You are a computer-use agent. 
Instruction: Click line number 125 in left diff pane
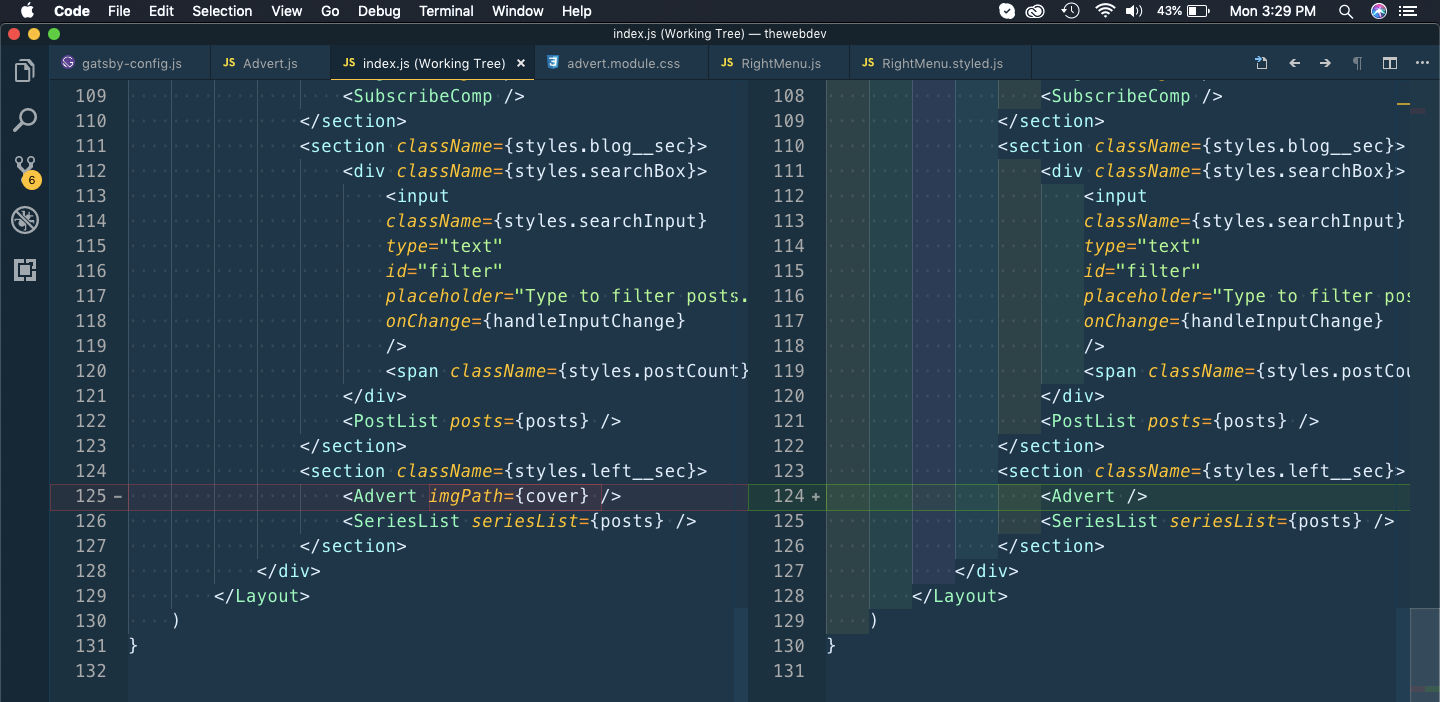click(90, 496)
